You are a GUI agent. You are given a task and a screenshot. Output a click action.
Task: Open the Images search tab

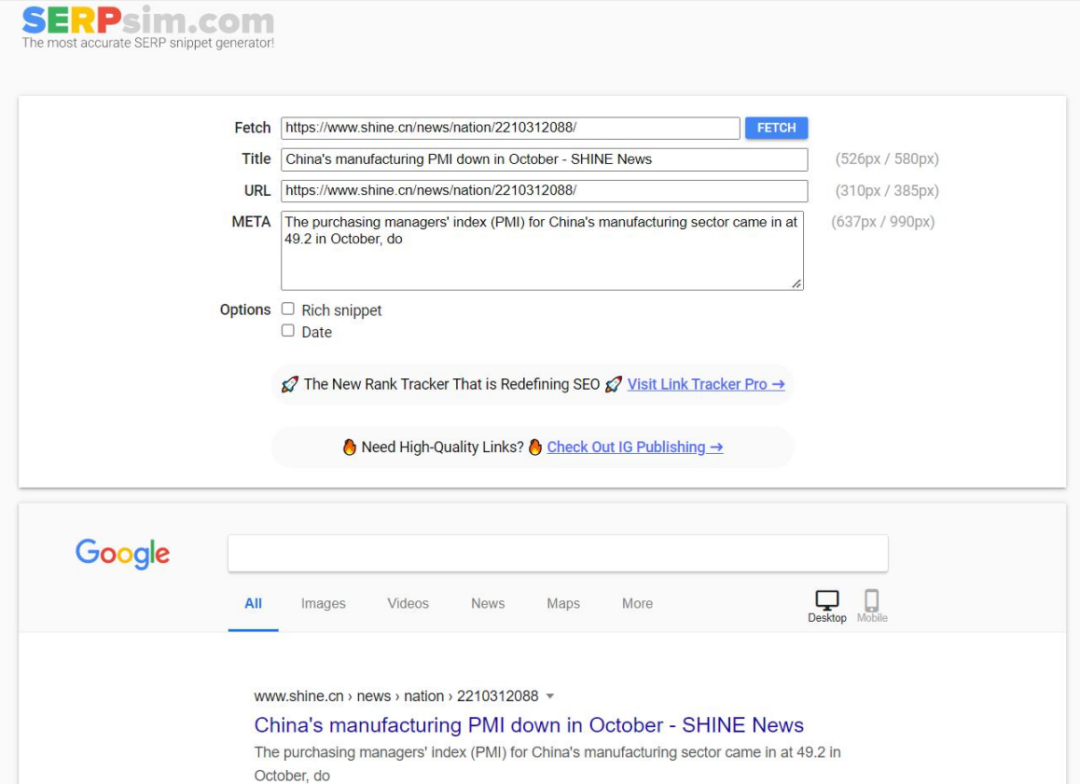[323, 603]
